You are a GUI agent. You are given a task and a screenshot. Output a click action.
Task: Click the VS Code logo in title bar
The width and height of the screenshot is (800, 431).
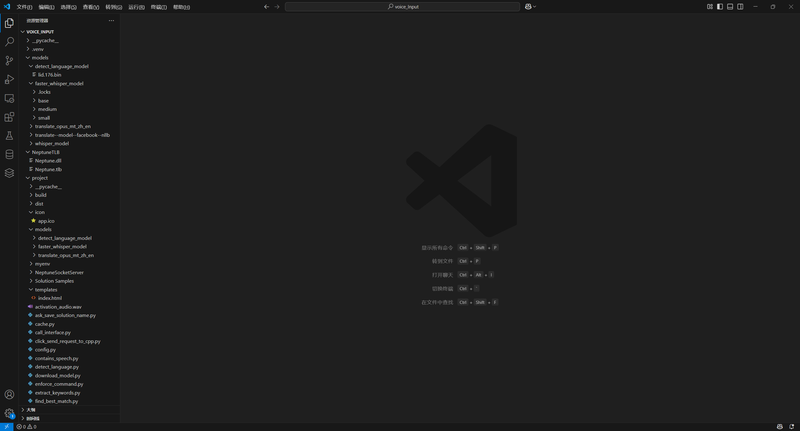tap(7, 7)
